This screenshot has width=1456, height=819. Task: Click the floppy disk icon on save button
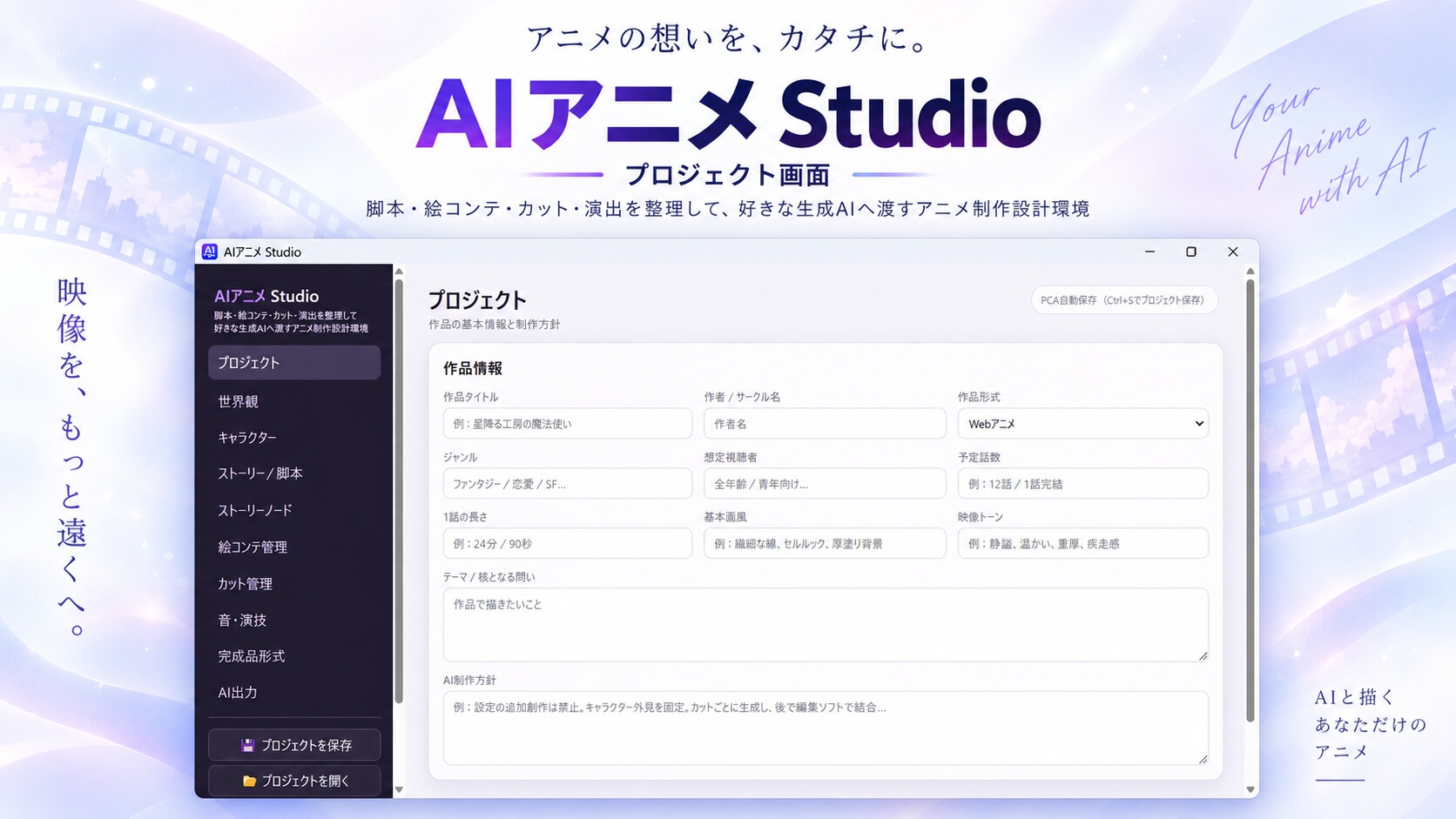[x=247, y=745]
